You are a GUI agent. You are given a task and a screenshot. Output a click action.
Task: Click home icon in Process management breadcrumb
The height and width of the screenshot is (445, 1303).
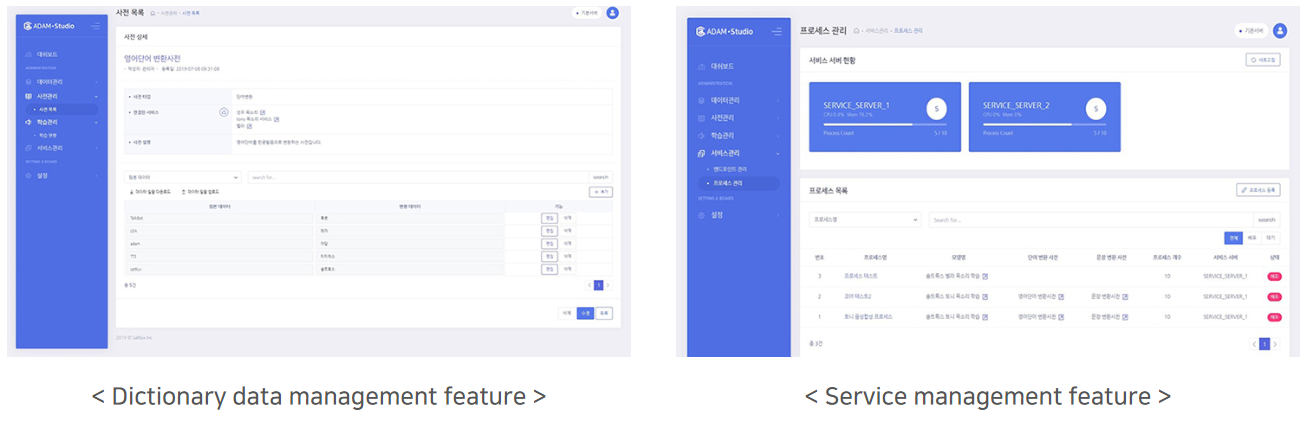click(x=857, y=31)
